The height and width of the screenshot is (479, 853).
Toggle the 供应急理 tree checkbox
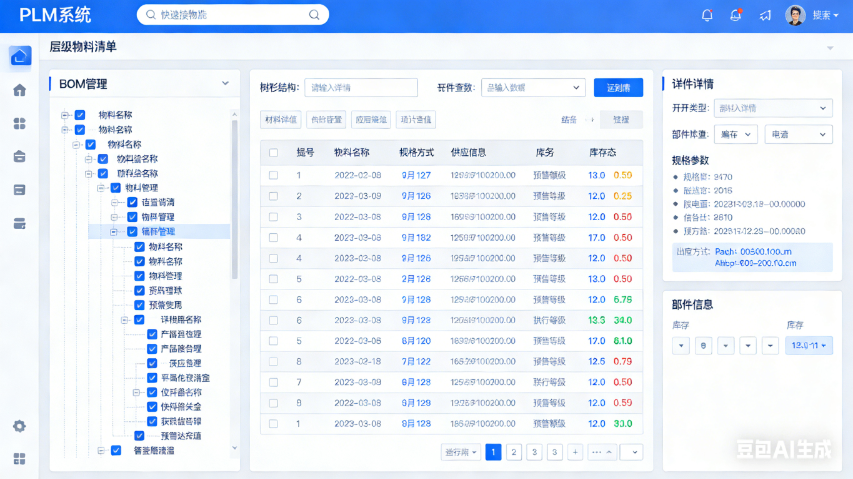pos(152,363)
